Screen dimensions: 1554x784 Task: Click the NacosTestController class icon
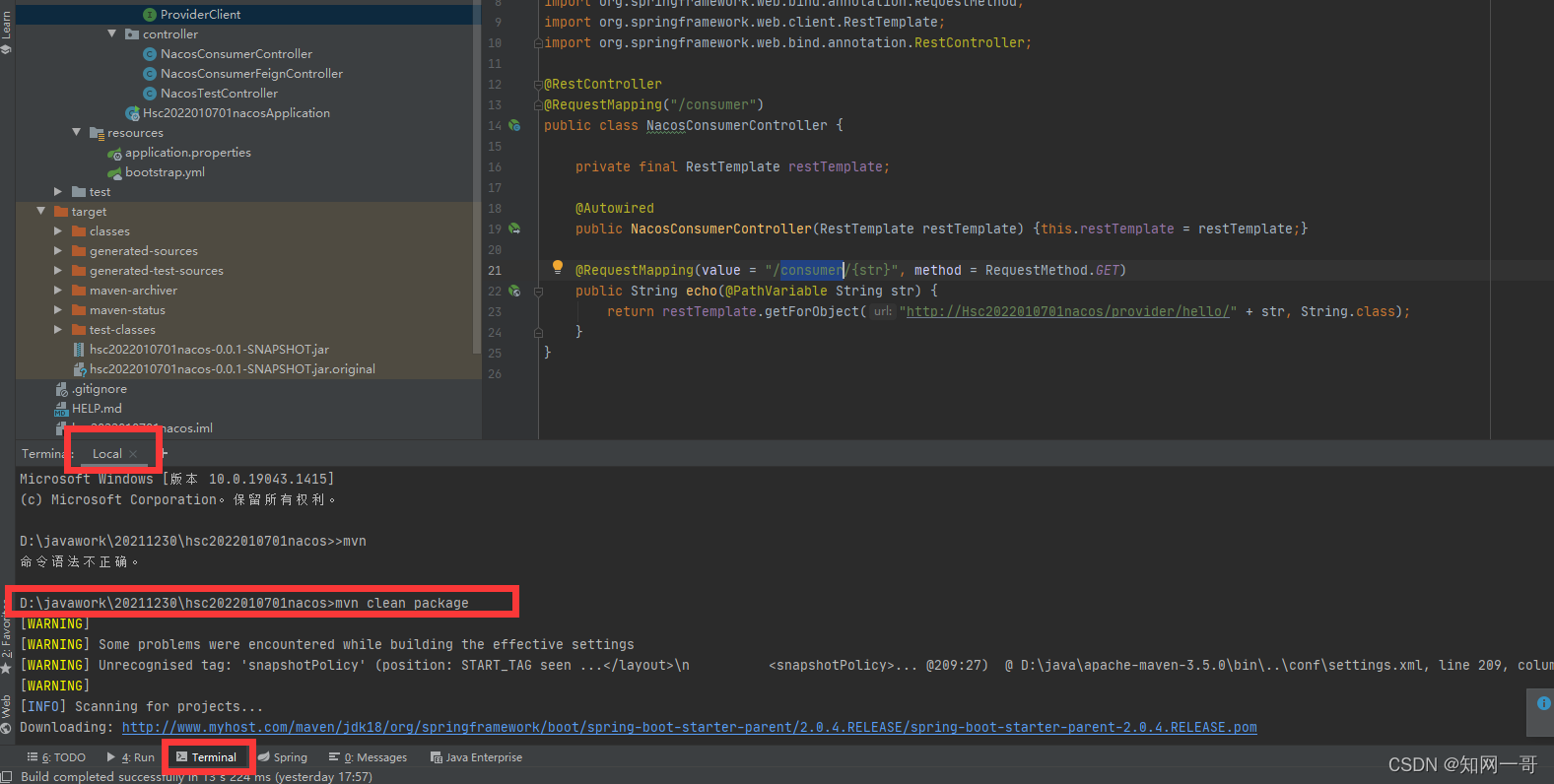tap(150, 94)
